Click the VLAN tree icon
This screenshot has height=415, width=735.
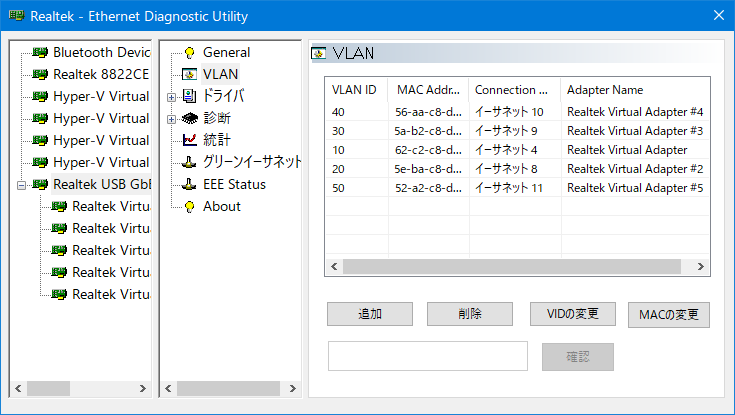pyautogui.click(x=189, y=74)
